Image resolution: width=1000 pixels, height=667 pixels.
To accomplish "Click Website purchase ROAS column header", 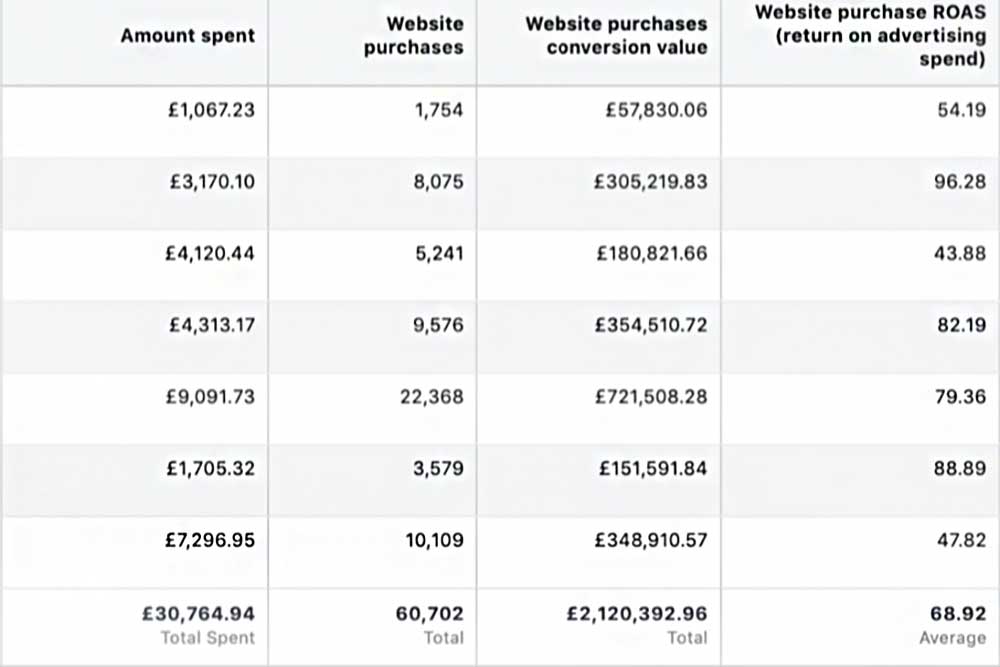I will point(870,36).
